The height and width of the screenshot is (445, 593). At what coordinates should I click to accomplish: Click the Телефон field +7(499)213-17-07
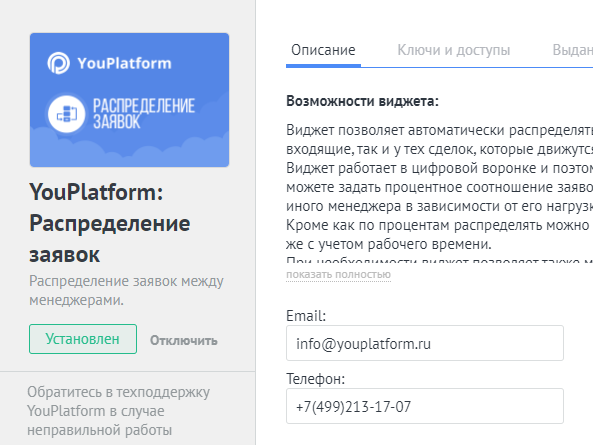coord(425,406)
